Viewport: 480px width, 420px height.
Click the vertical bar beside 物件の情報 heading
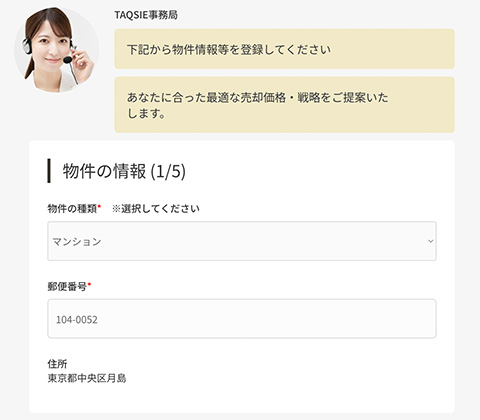tap(49, 171)
